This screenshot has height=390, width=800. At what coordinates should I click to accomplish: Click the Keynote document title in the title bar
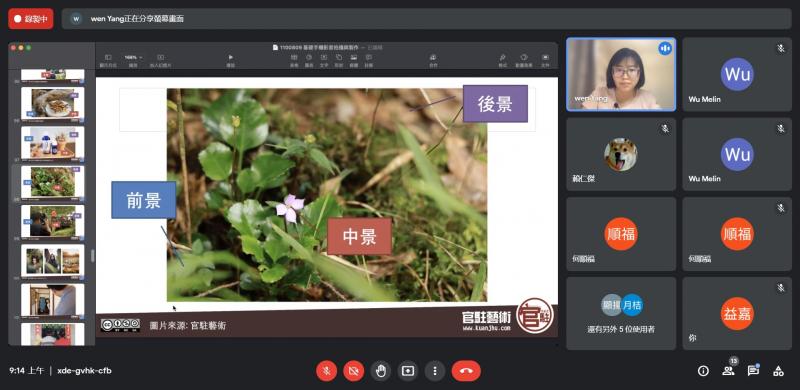[319, 47]
